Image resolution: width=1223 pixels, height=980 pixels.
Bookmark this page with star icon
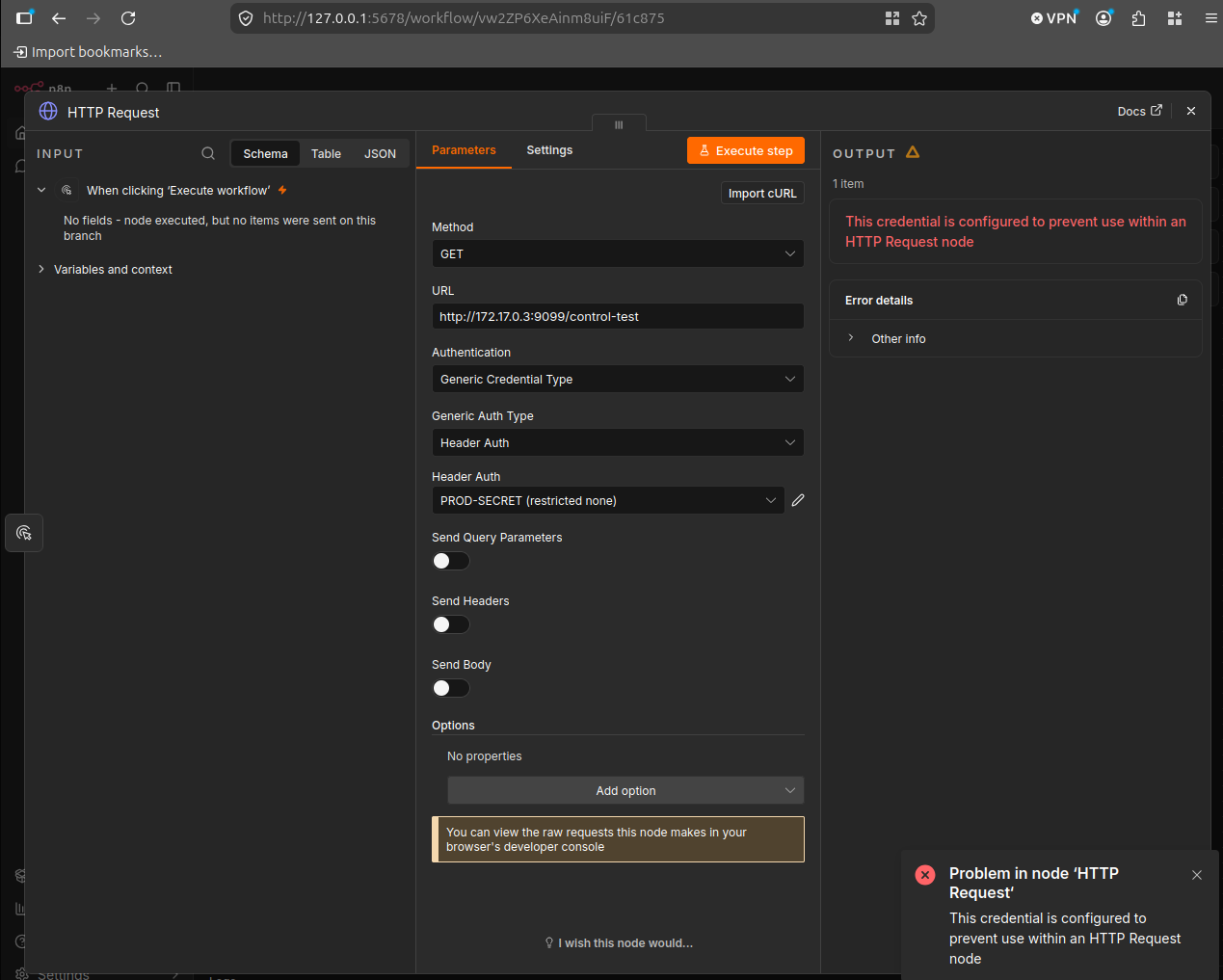919,18
